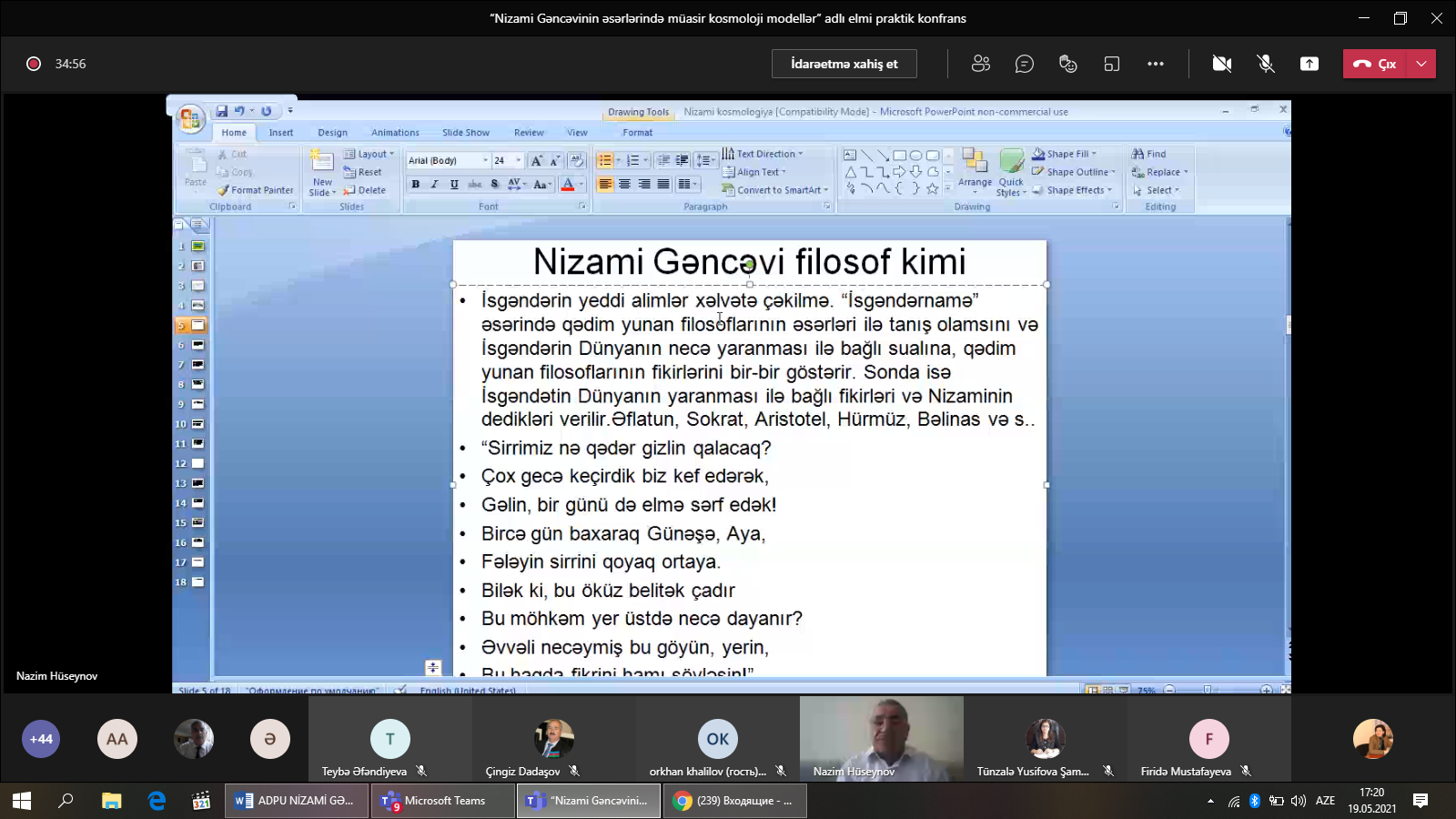Click the Format Painter icon in ribbon
Screen dimensions: 1456x819
[x=223, y=190]
